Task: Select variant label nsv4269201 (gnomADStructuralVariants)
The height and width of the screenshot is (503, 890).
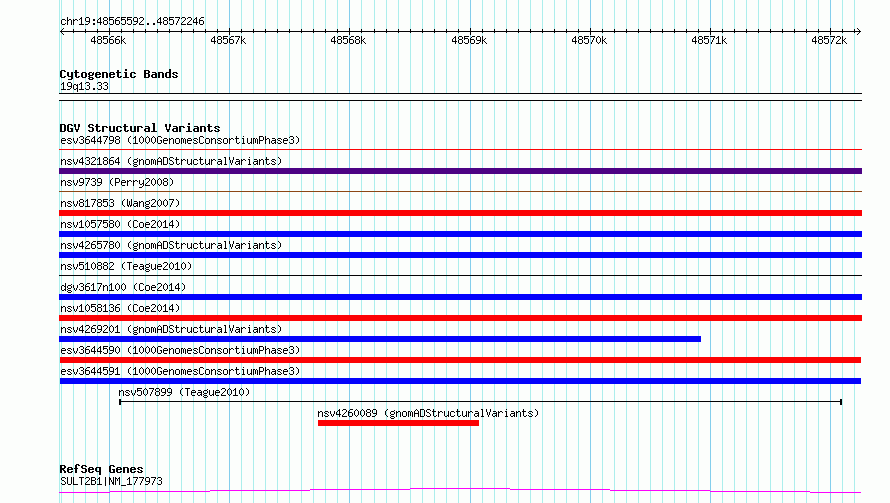Action: (171, 329)
